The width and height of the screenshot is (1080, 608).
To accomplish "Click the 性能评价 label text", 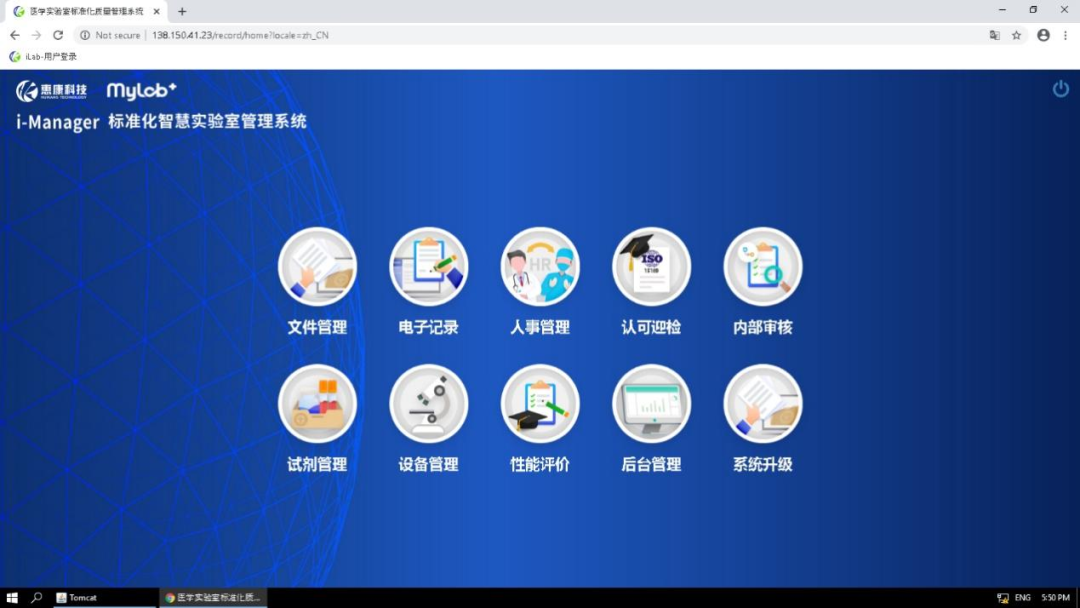I will [x=540, y=464].
